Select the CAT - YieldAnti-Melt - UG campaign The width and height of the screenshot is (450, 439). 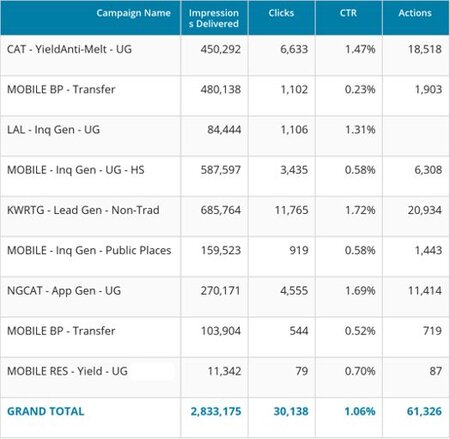tap(69, 49)
